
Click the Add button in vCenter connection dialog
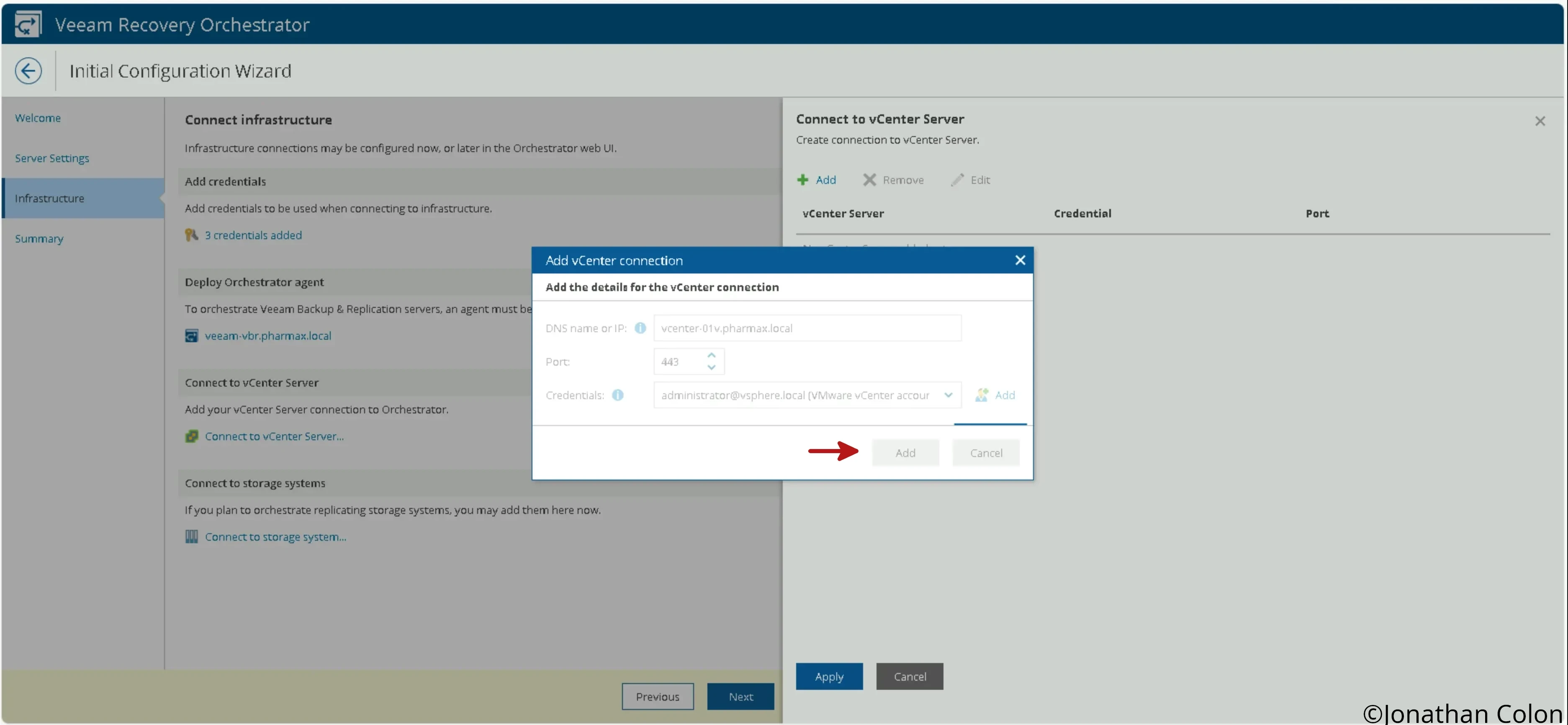click(x=905, y=453)
